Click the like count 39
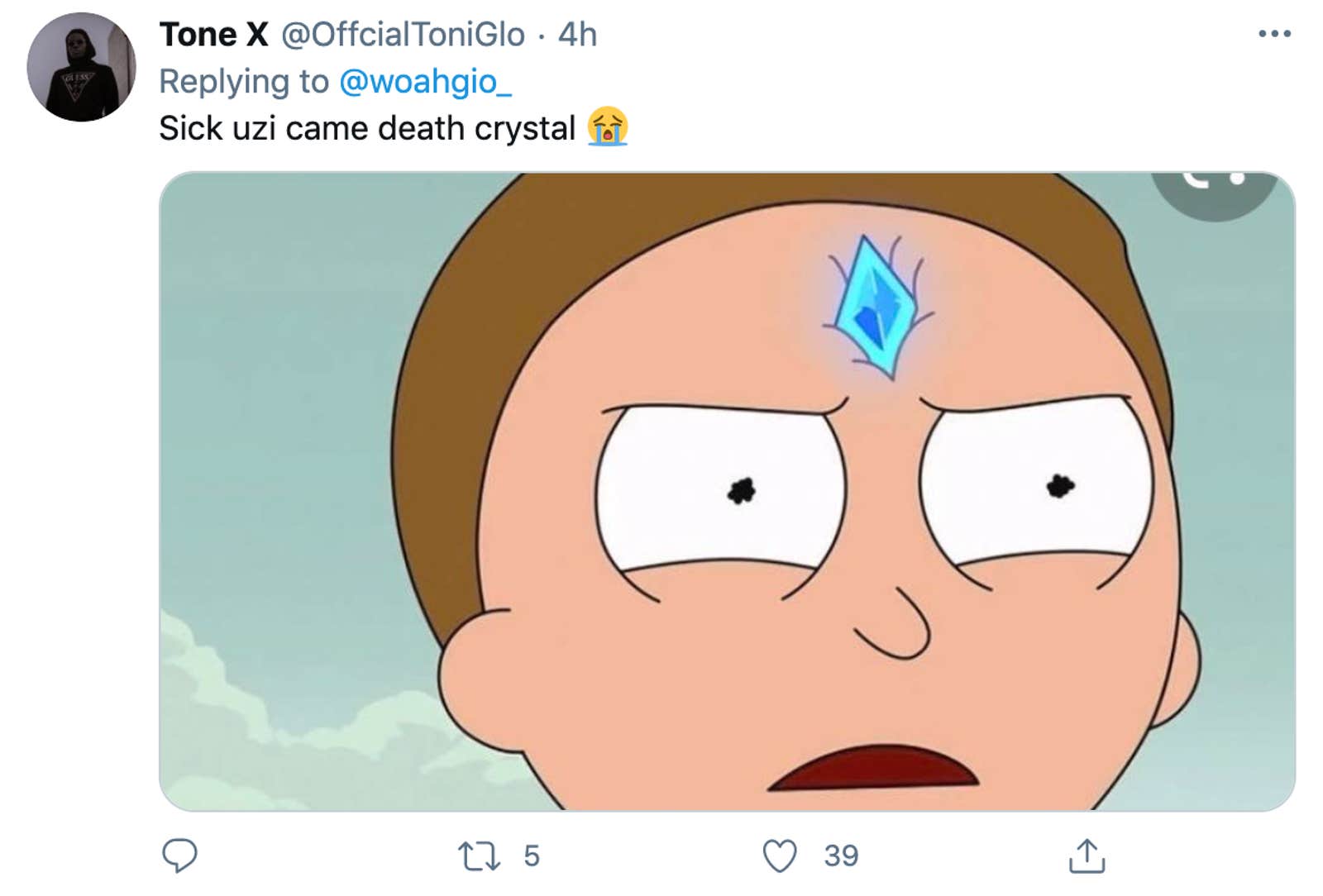 (x=841, y=856)
